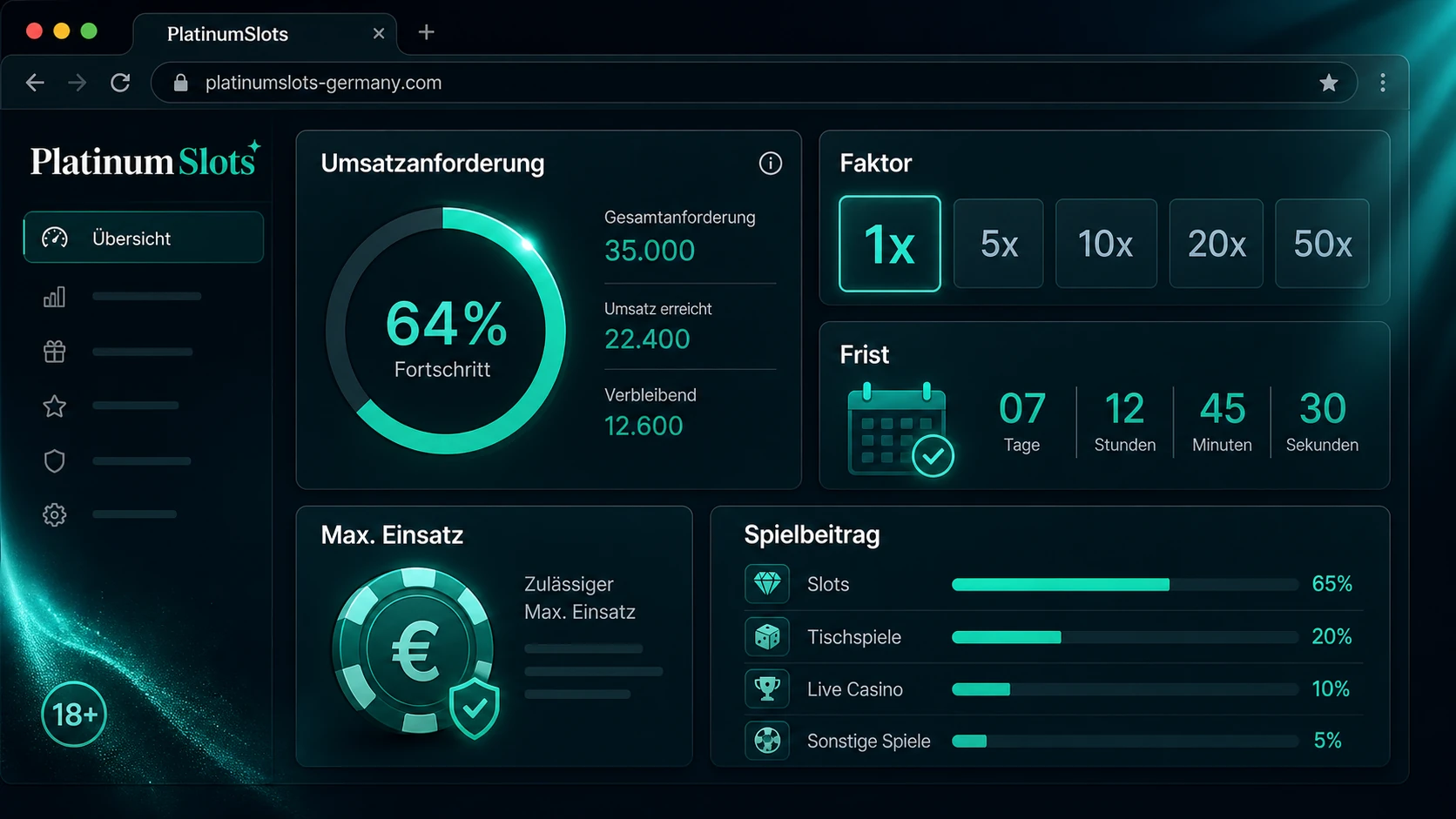Click the yellow macOS minimize button
The image size is (1456, 819).
[x=61, y=31]
